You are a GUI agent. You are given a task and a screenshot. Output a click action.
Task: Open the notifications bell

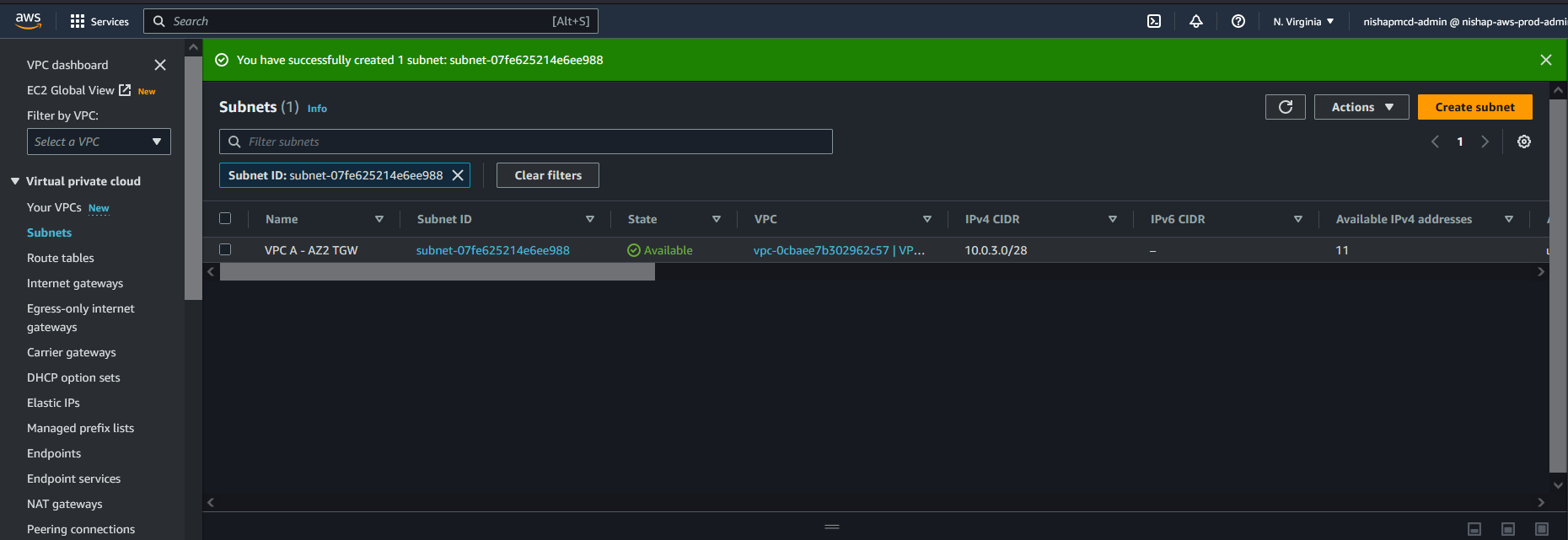click(1195, 21)
